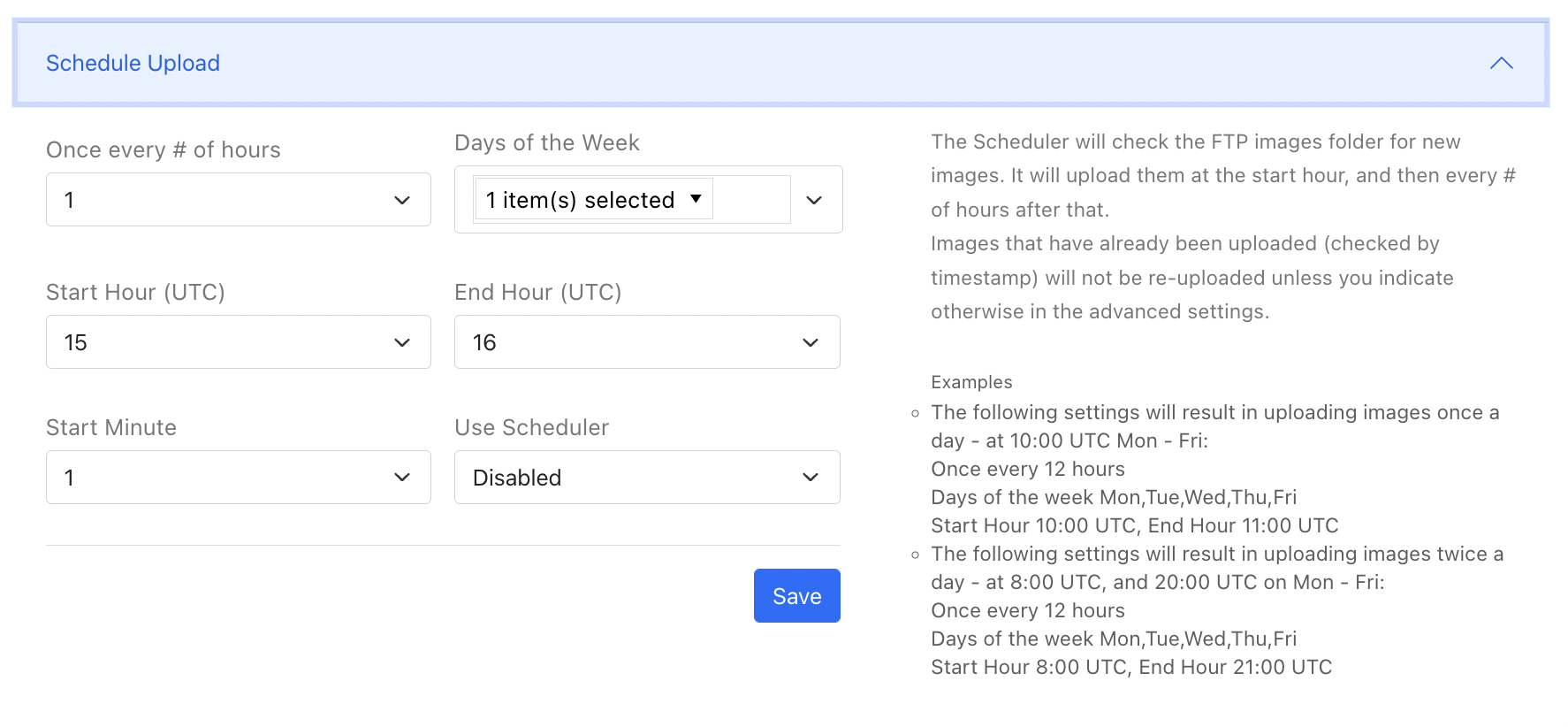Click chevron arrow in hours interval dropdown
The width and height of the screenshot is (1568, 727).
pos(402,201)
